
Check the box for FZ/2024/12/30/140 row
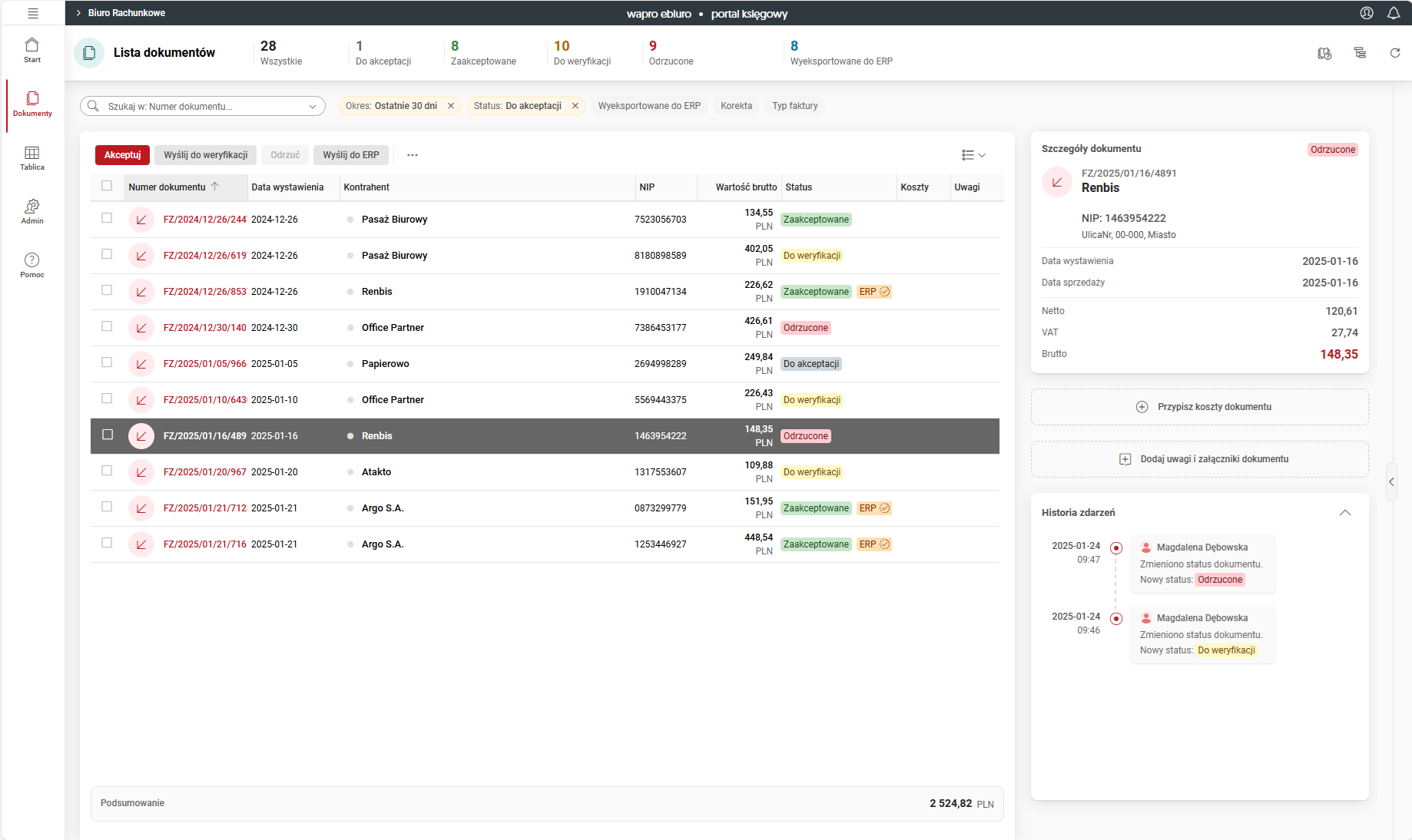(107, 326)
